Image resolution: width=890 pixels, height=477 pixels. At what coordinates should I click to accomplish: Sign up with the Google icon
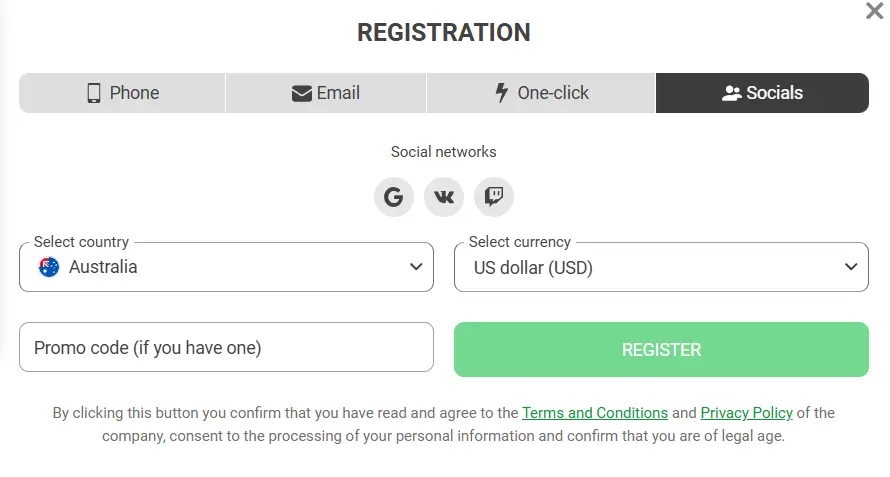pos(394,196)
